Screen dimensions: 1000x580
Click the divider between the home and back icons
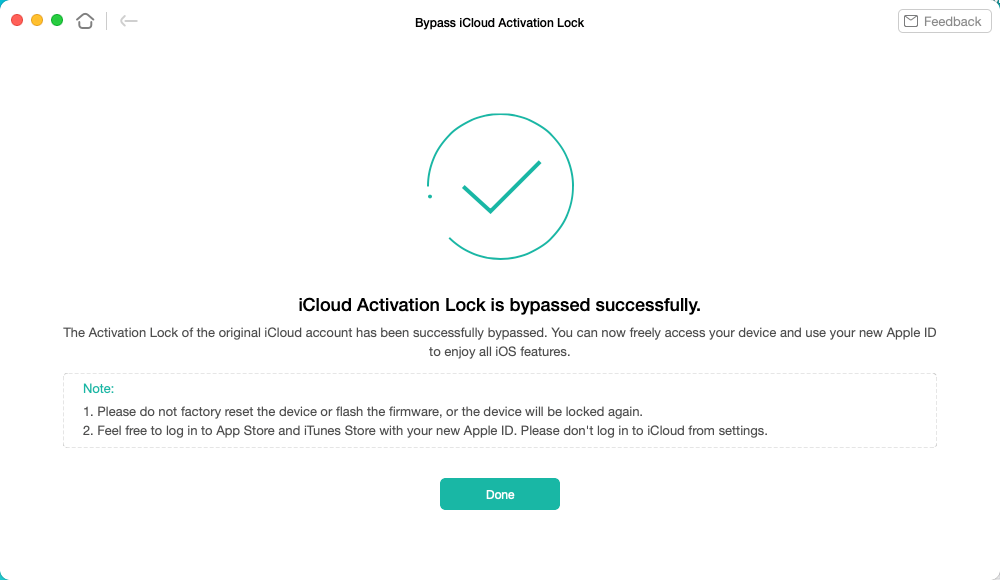[106, 21]
